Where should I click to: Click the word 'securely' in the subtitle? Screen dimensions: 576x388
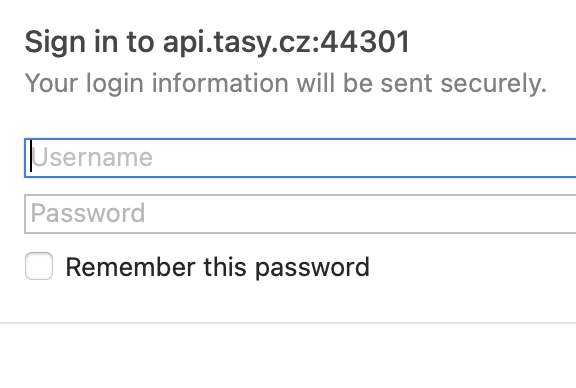coord(493,84)
